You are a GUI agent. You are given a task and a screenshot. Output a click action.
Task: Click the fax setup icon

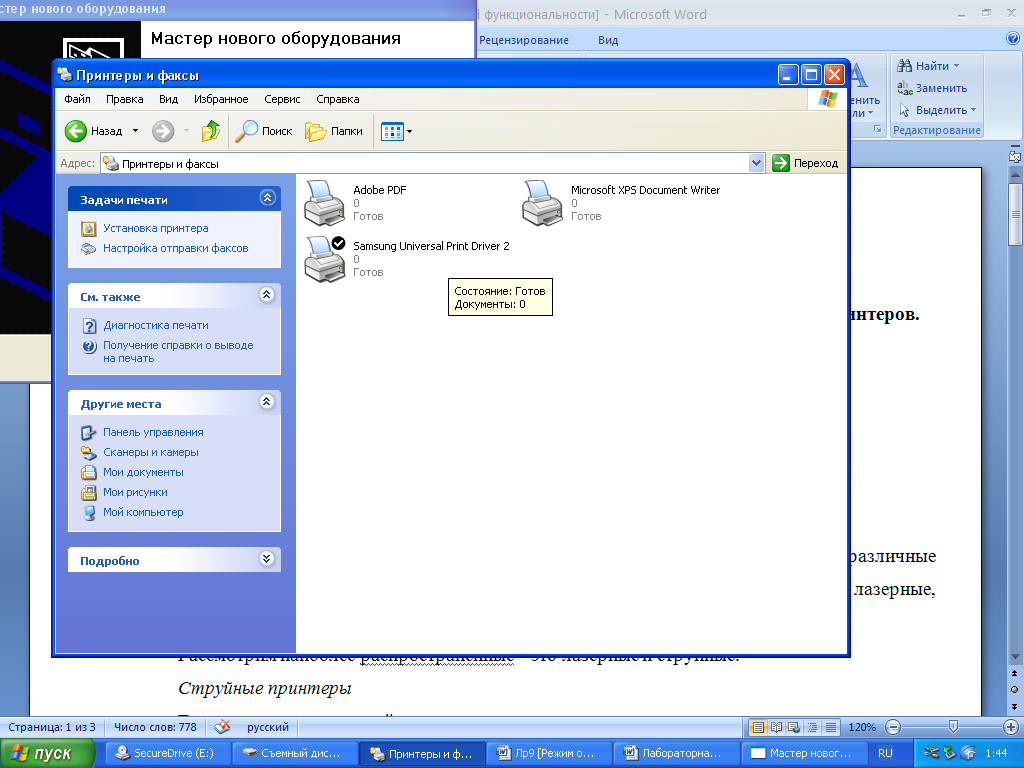tap(89, 248)
